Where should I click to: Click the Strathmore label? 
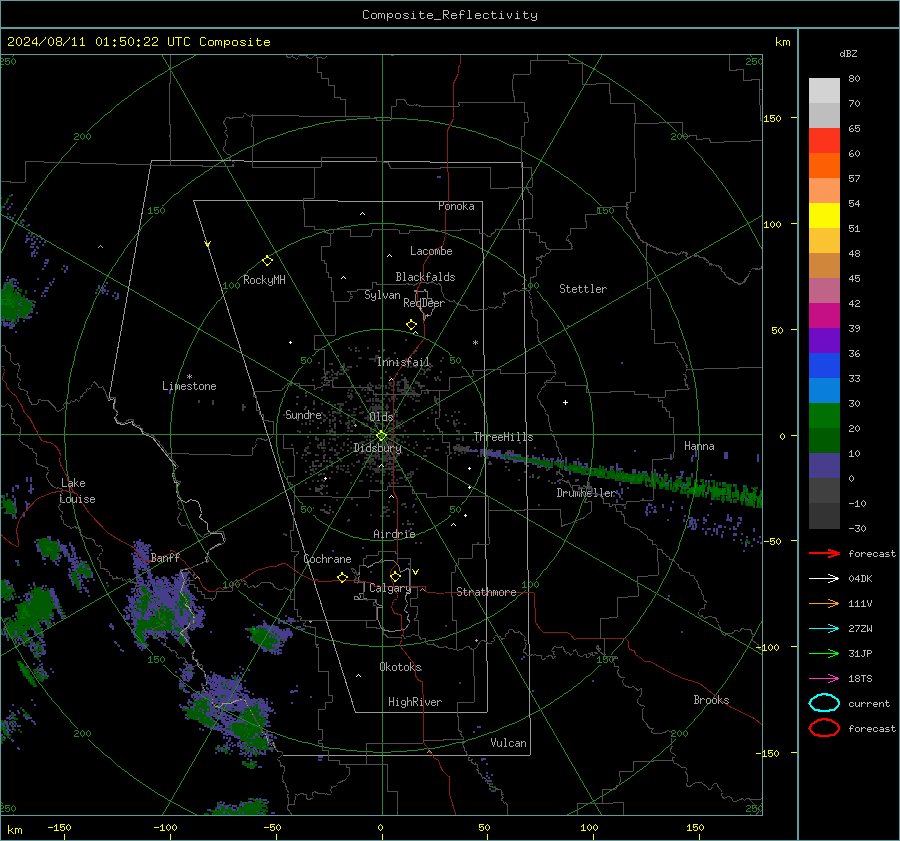(x=487, y=592)
